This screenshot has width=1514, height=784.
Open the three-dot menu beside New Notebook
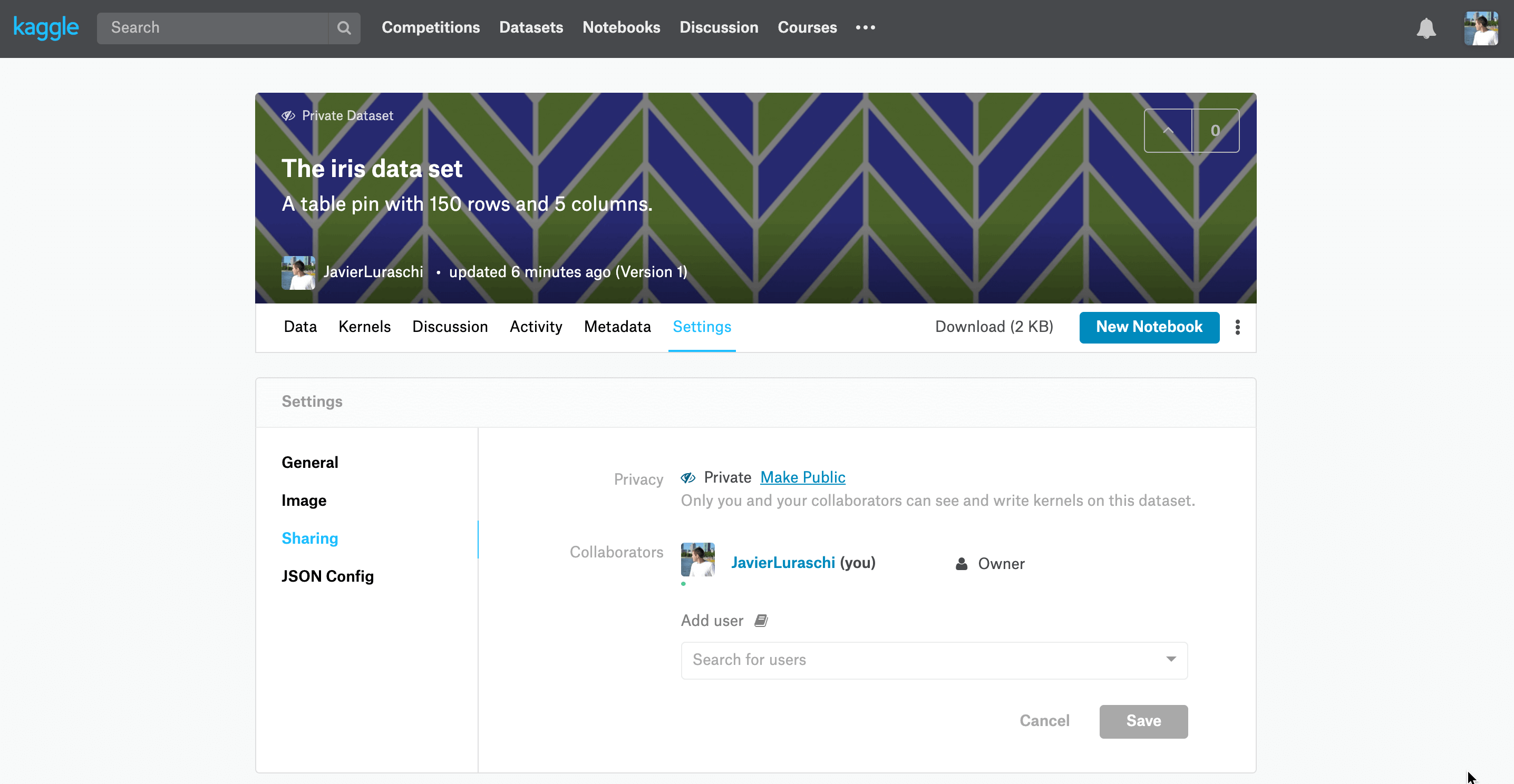pos(1237,327)
